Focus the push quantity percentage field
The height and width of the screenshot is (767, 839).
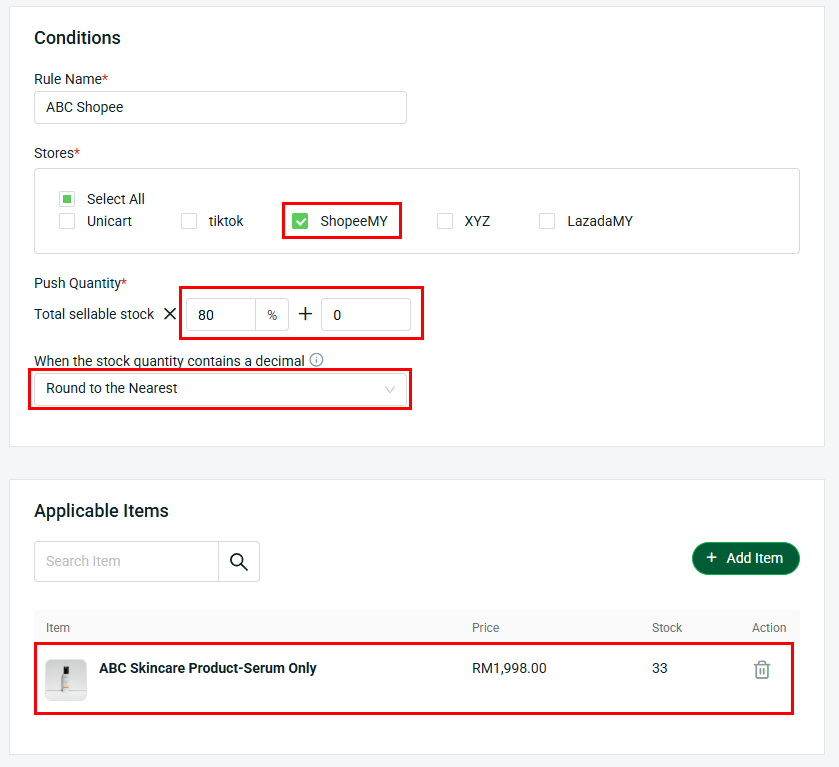221,315
